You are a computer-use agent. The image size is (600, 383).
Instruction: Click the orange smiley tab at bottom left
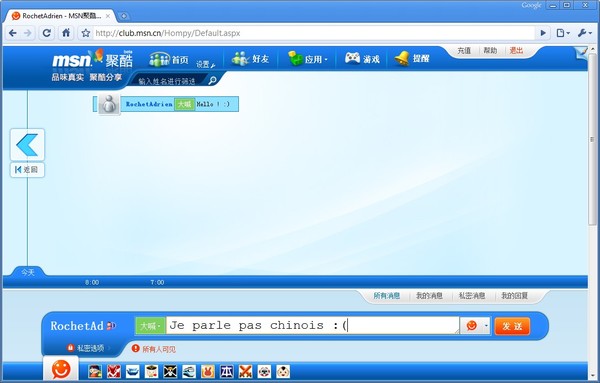pos(61,369)
